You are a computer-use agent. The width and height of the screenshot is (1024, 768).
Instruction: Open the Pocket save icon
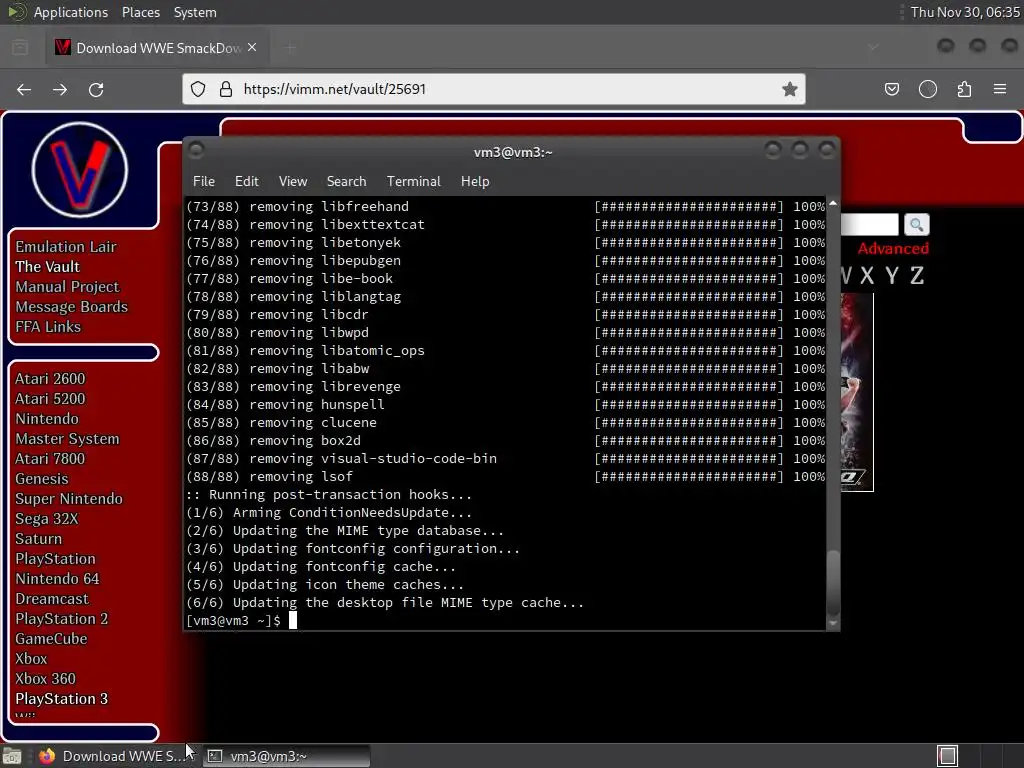pos(891,89)
